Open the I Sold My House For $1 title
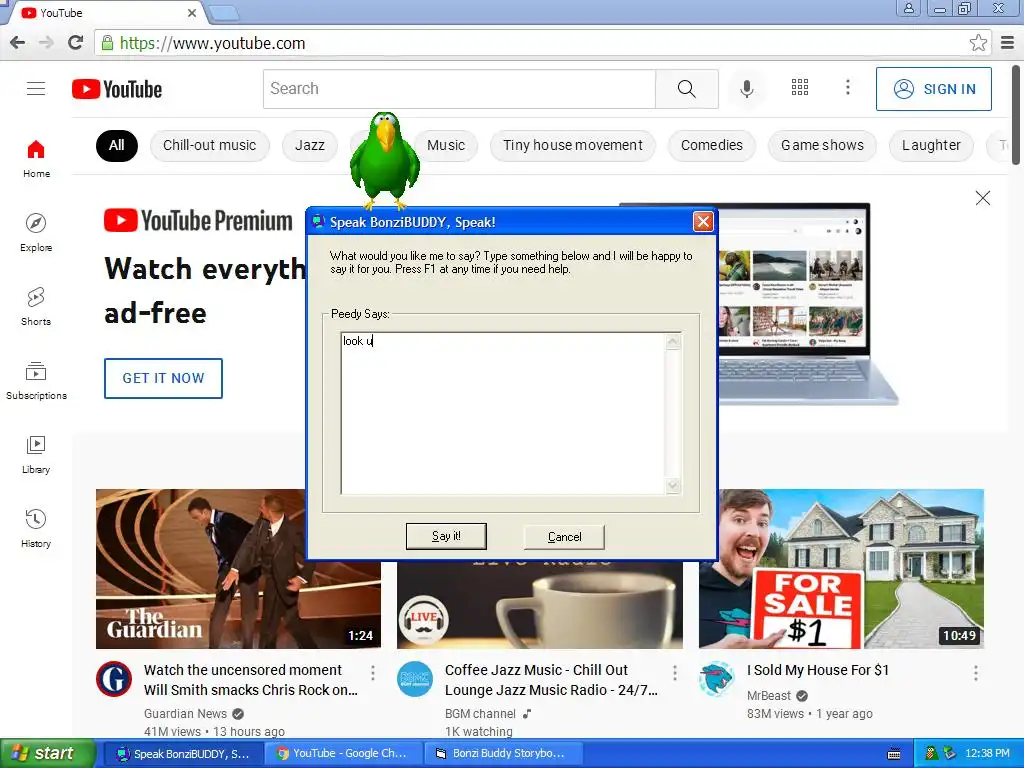The height and width of the screenshot is (768, 1024). pyautogui.click(x=818, y=670)
